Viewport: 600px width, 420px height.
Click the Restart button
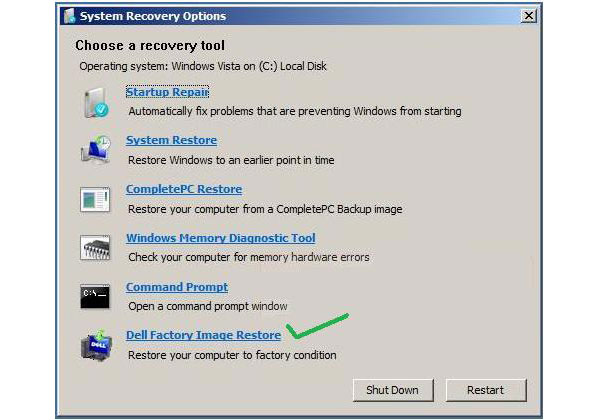pos(486,390)
